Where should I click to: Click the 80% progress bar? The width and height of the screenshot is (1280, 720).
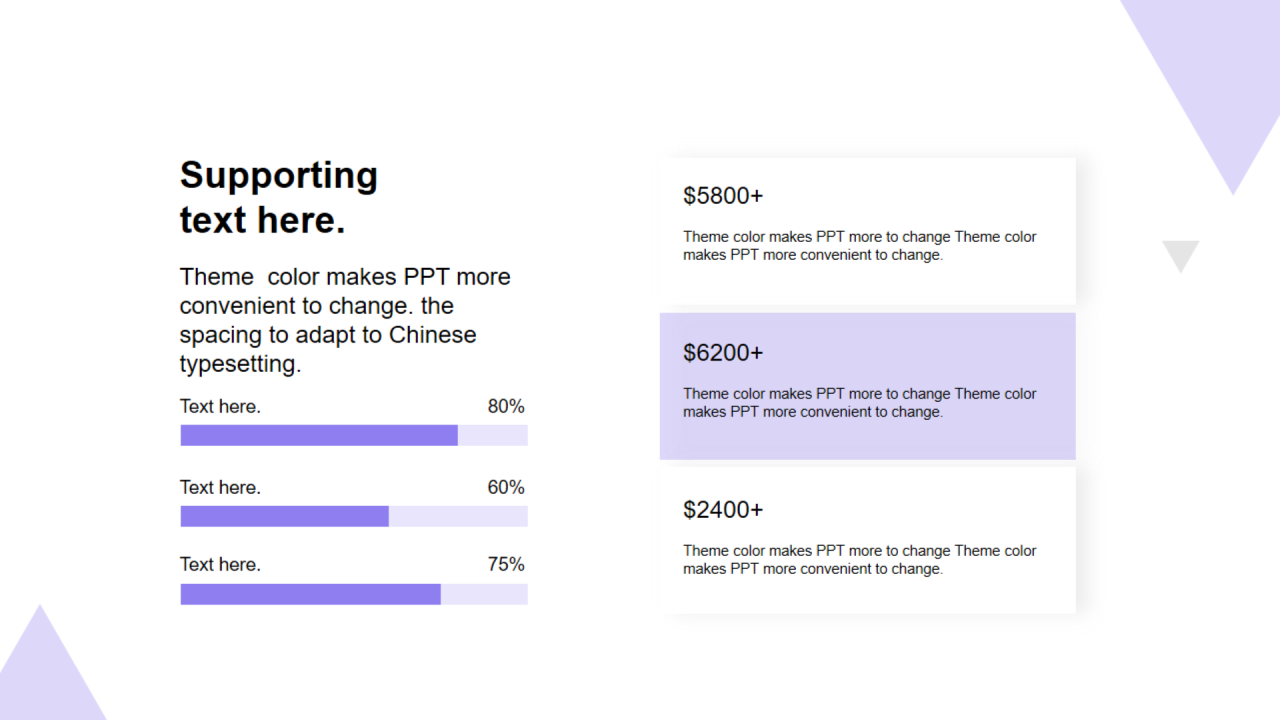pyautogui.click(x=354, y=435)
